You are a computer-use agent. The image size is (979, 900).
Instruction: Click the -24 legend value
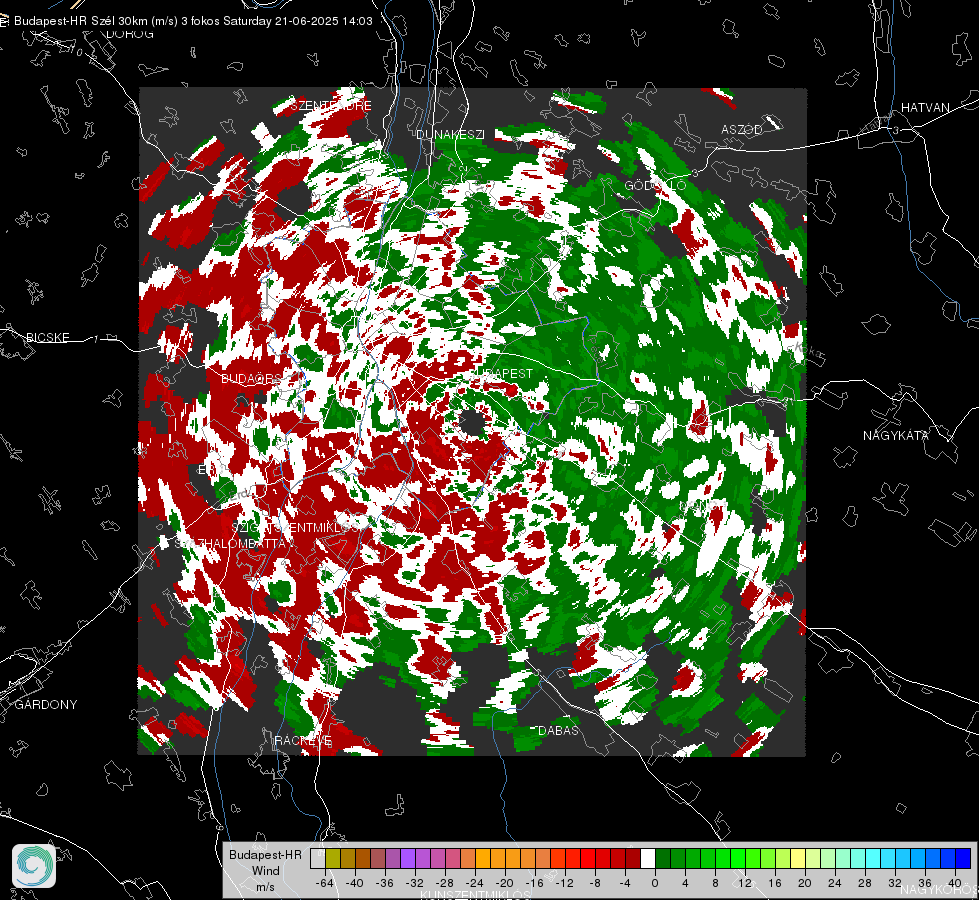coord(475,883)
